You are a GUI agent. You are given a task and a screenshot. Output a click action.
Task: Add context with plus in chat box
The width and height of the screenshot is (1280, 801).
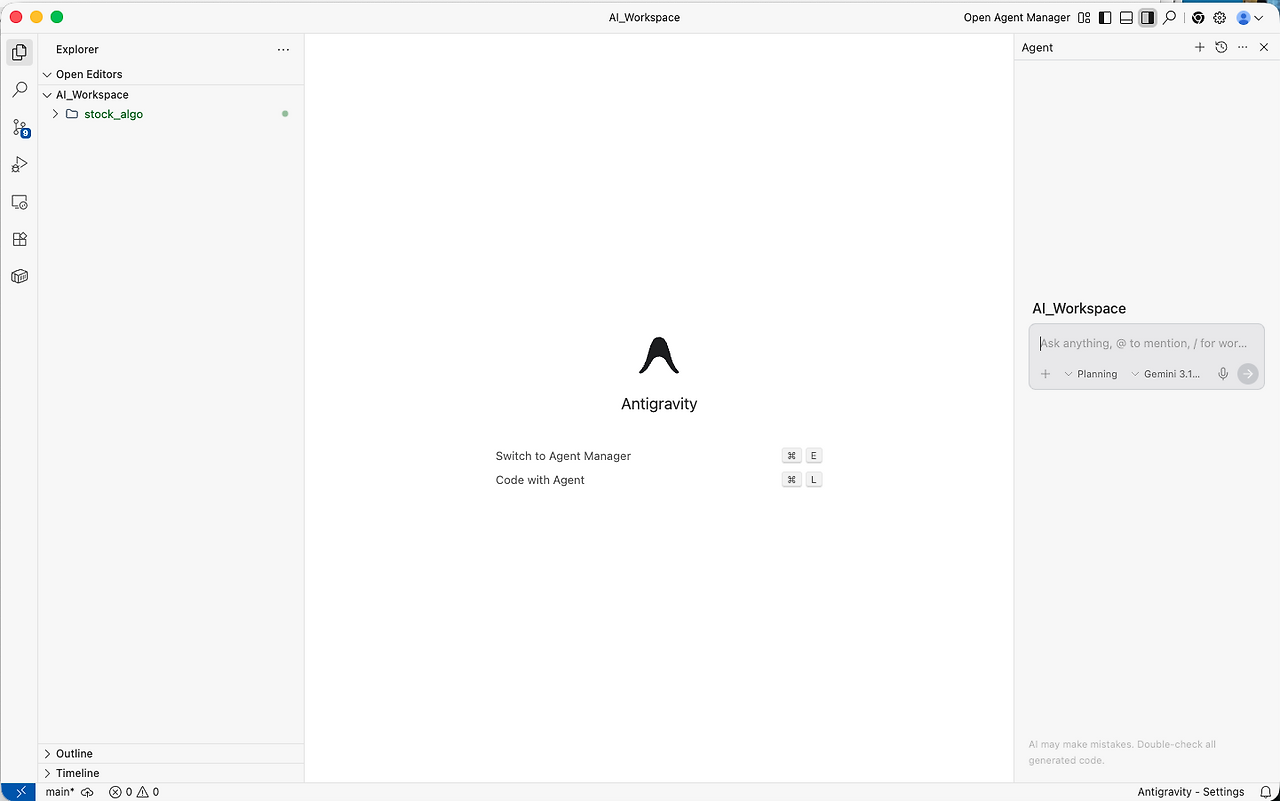(x=1046, y=374)
